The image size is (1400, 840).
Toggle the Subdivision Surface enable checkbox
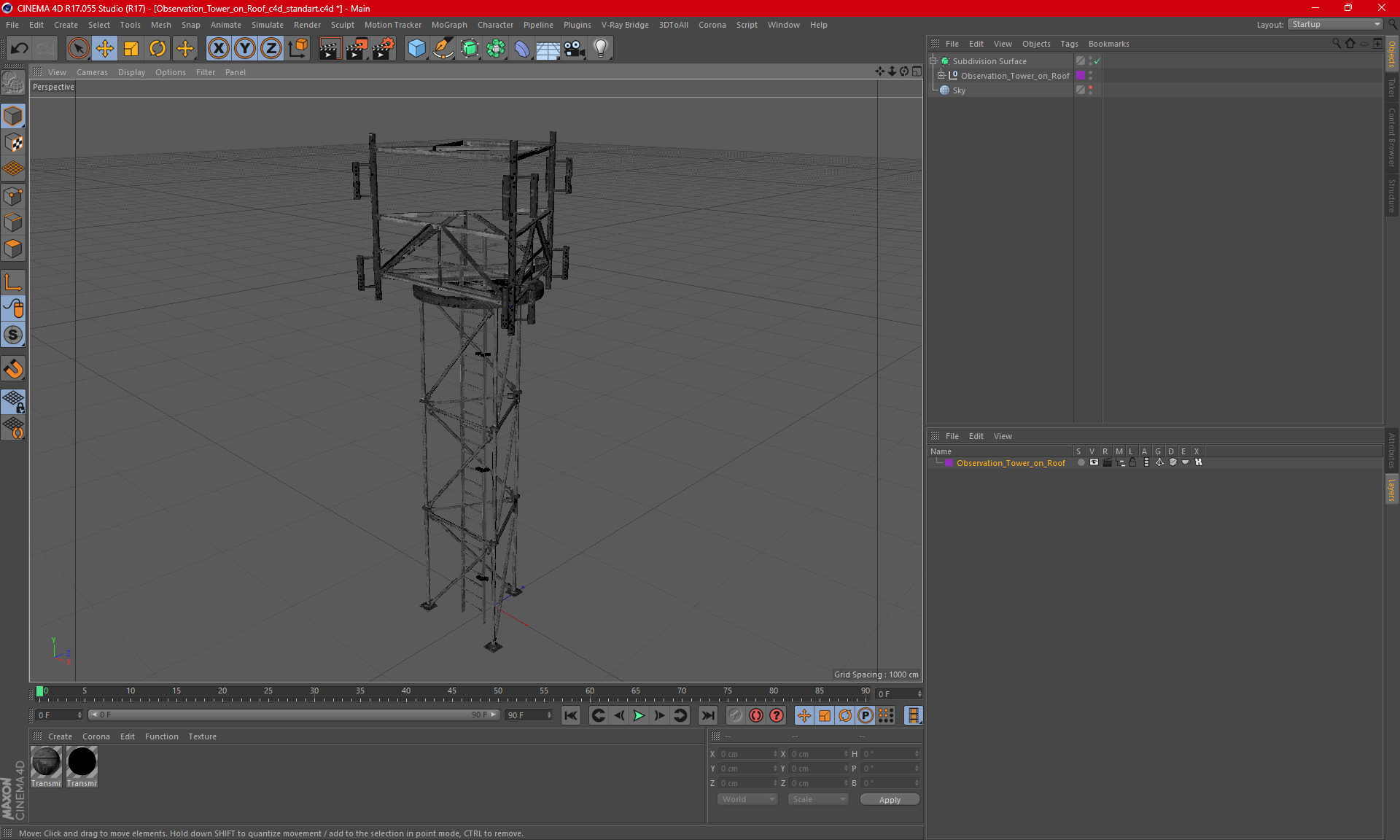point(1098,61)
